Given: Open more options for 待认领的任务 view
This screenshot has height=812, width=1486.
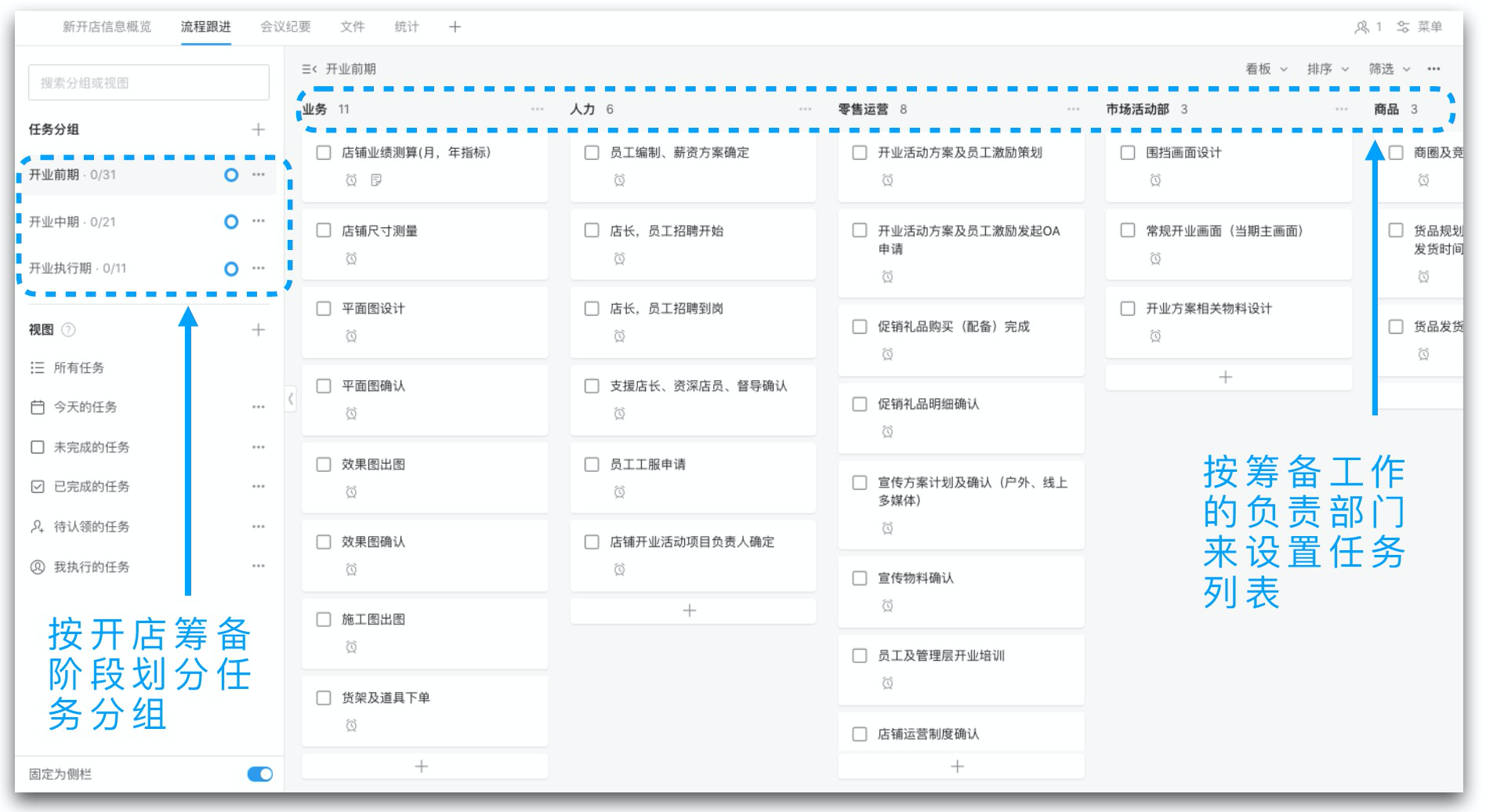Looking at the screenshot, I should 259,527.
